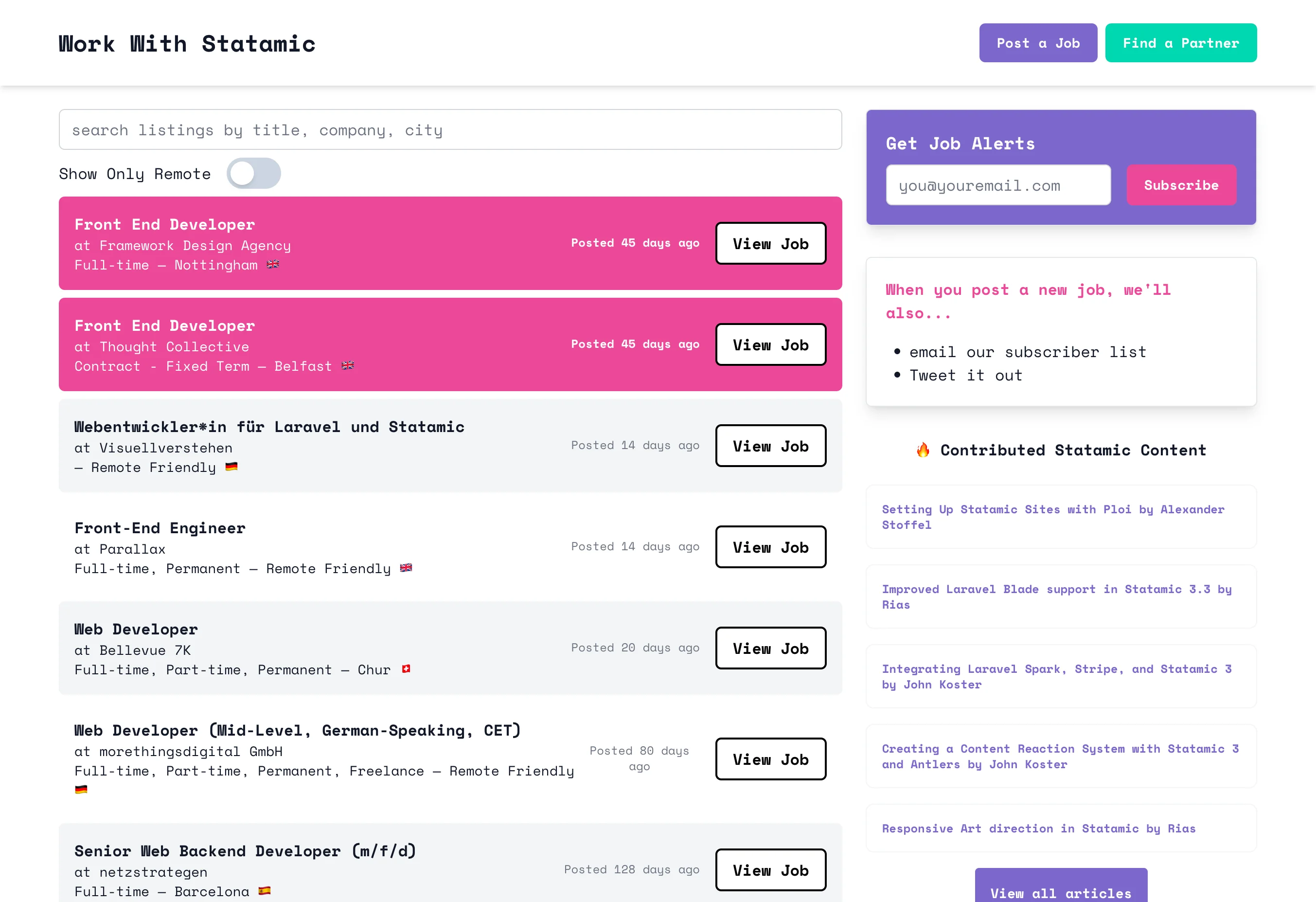Click the Post a Job button

(1038, 43)
